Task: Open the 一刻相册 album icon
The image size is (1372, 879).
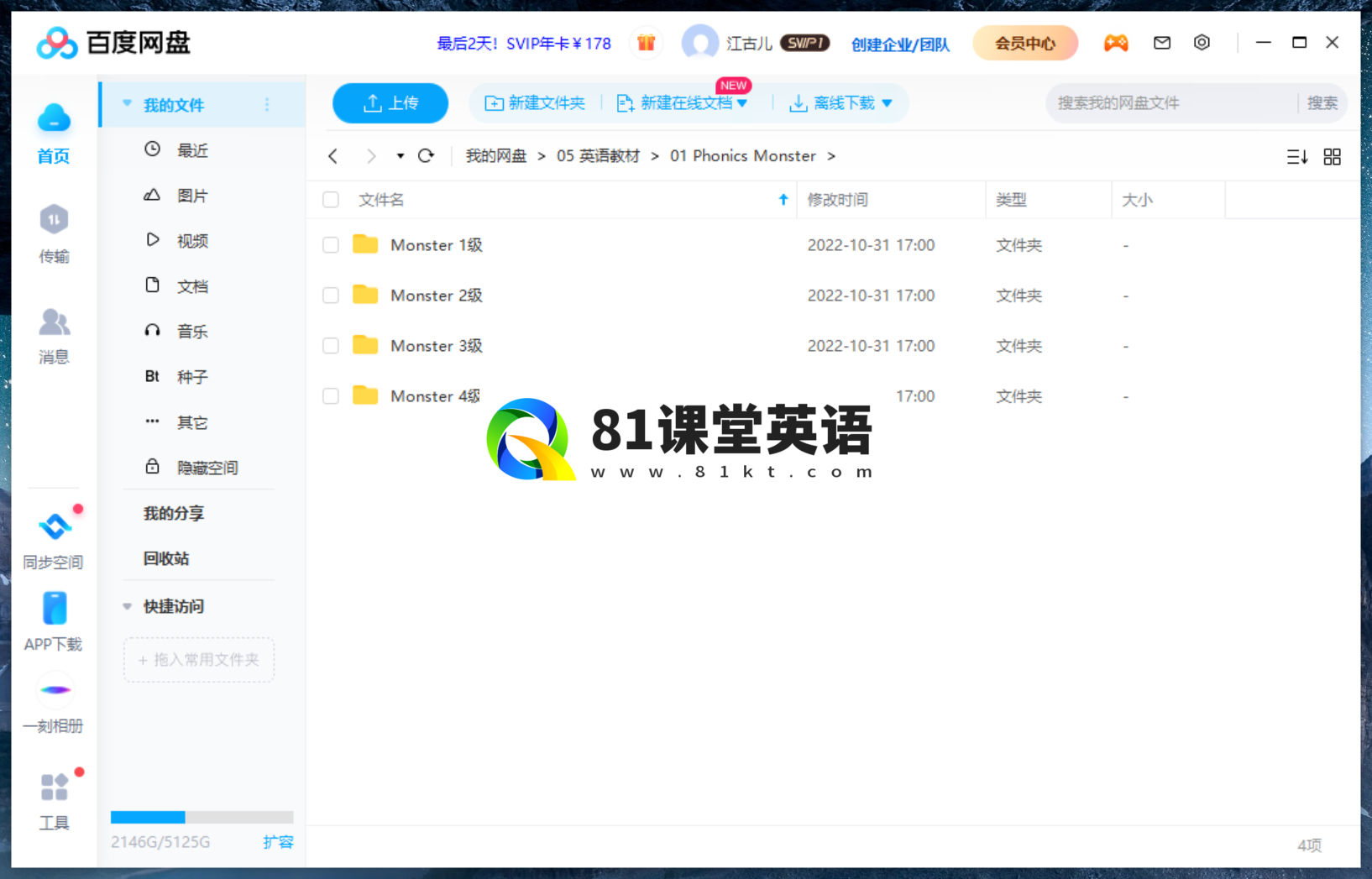Action: point(55,689)
